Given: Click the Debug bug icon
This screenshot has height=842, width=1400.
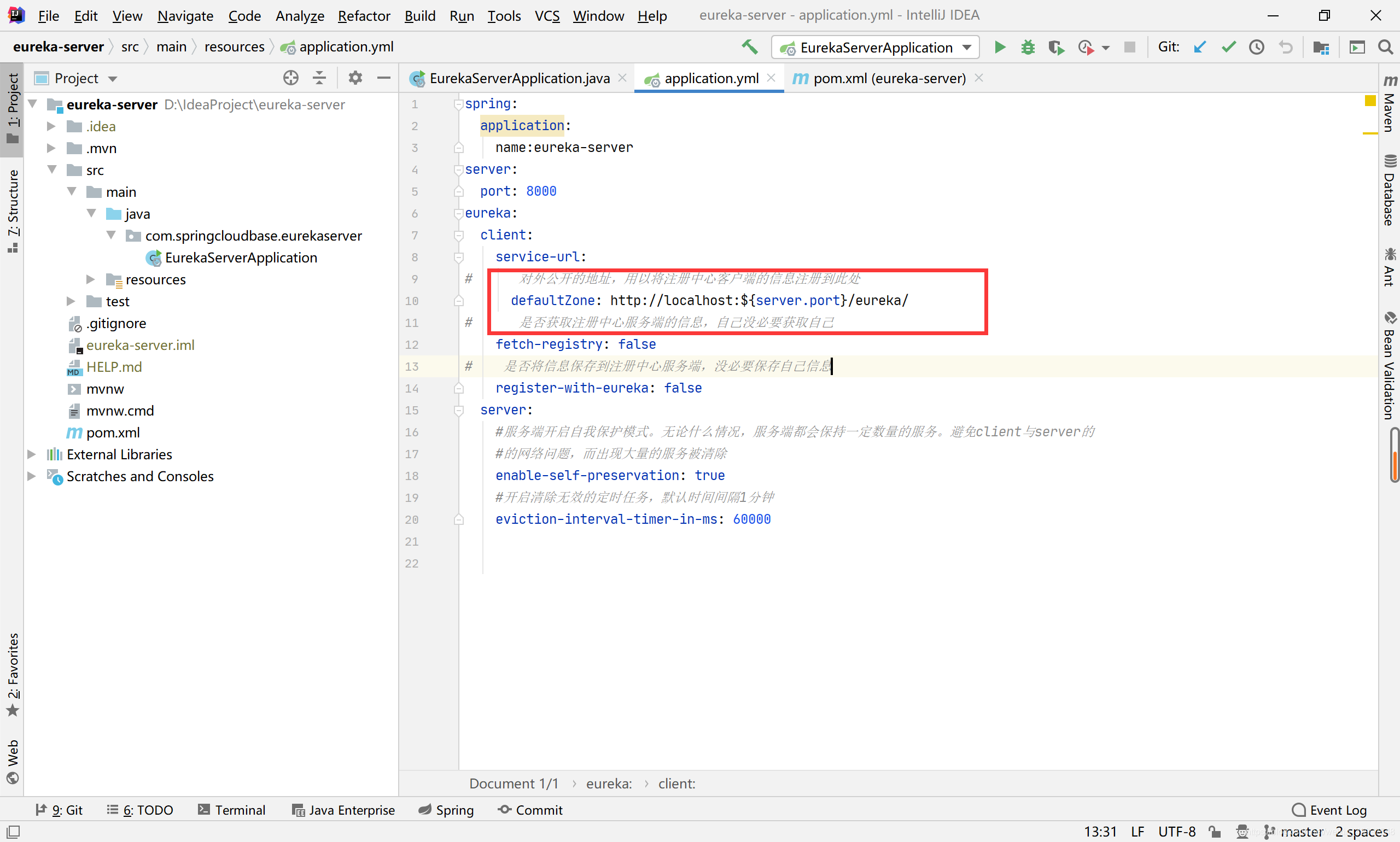Looking at the screenshot, I should [1028, 47].
